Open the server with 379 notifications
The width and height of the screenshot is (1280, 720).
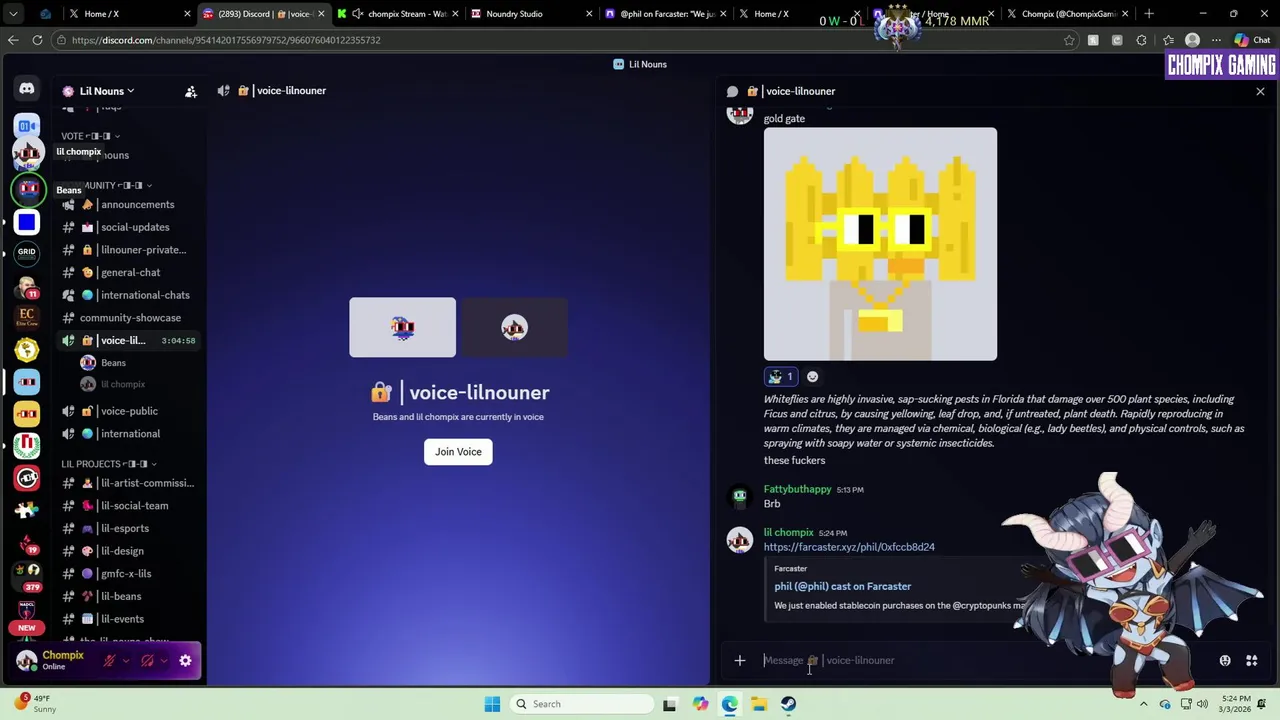point(27,574)
